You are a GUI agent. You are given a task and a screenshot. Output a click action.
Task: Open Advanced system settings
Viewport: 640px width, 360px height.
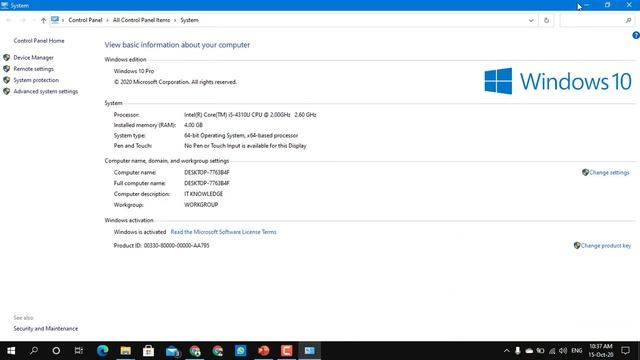(46, 91)
